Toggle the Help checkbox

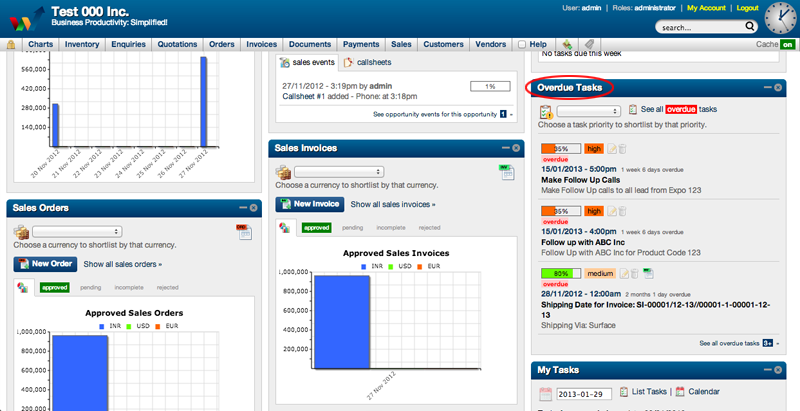pos(521,45)
